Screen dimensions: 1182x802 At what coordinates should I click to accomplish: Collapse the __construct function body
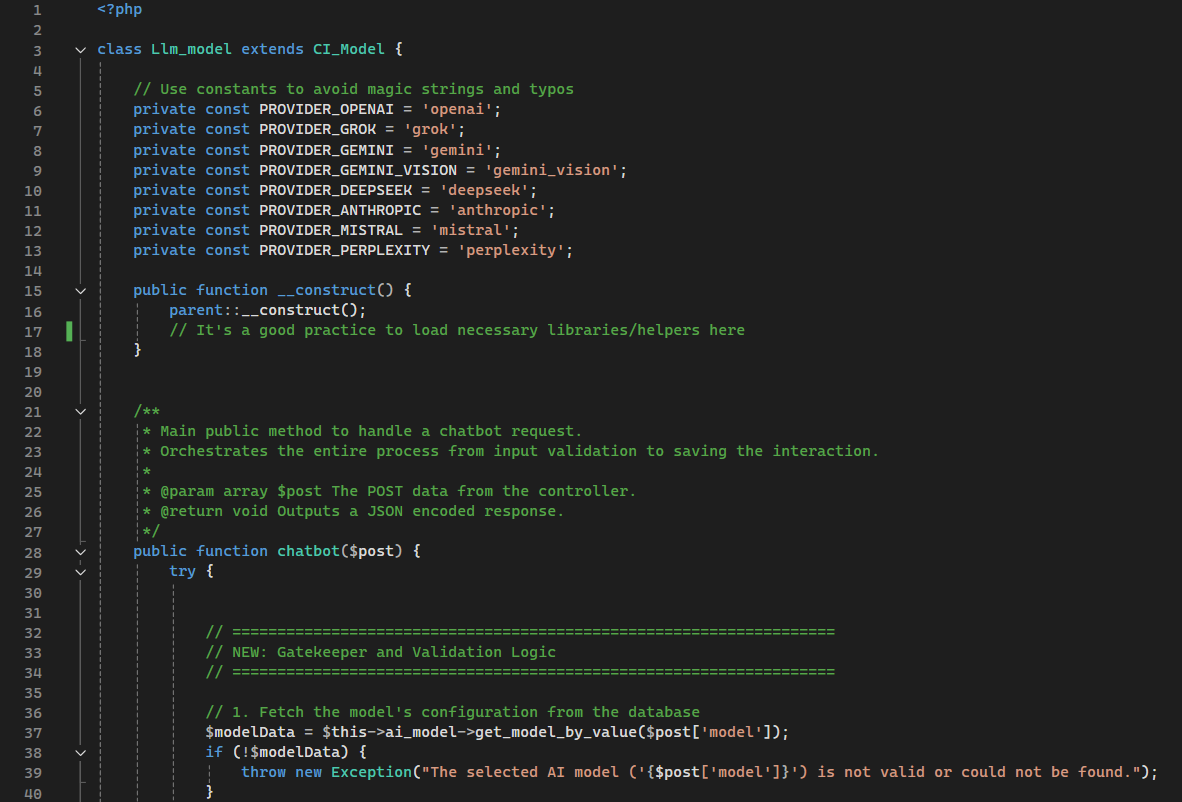coord(80,290)
